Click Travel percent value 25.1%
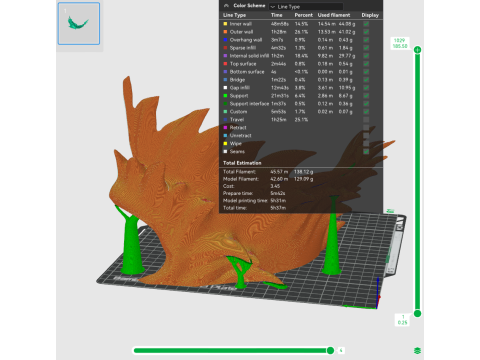The image size is (480, 360). click(x=301, y=120)
